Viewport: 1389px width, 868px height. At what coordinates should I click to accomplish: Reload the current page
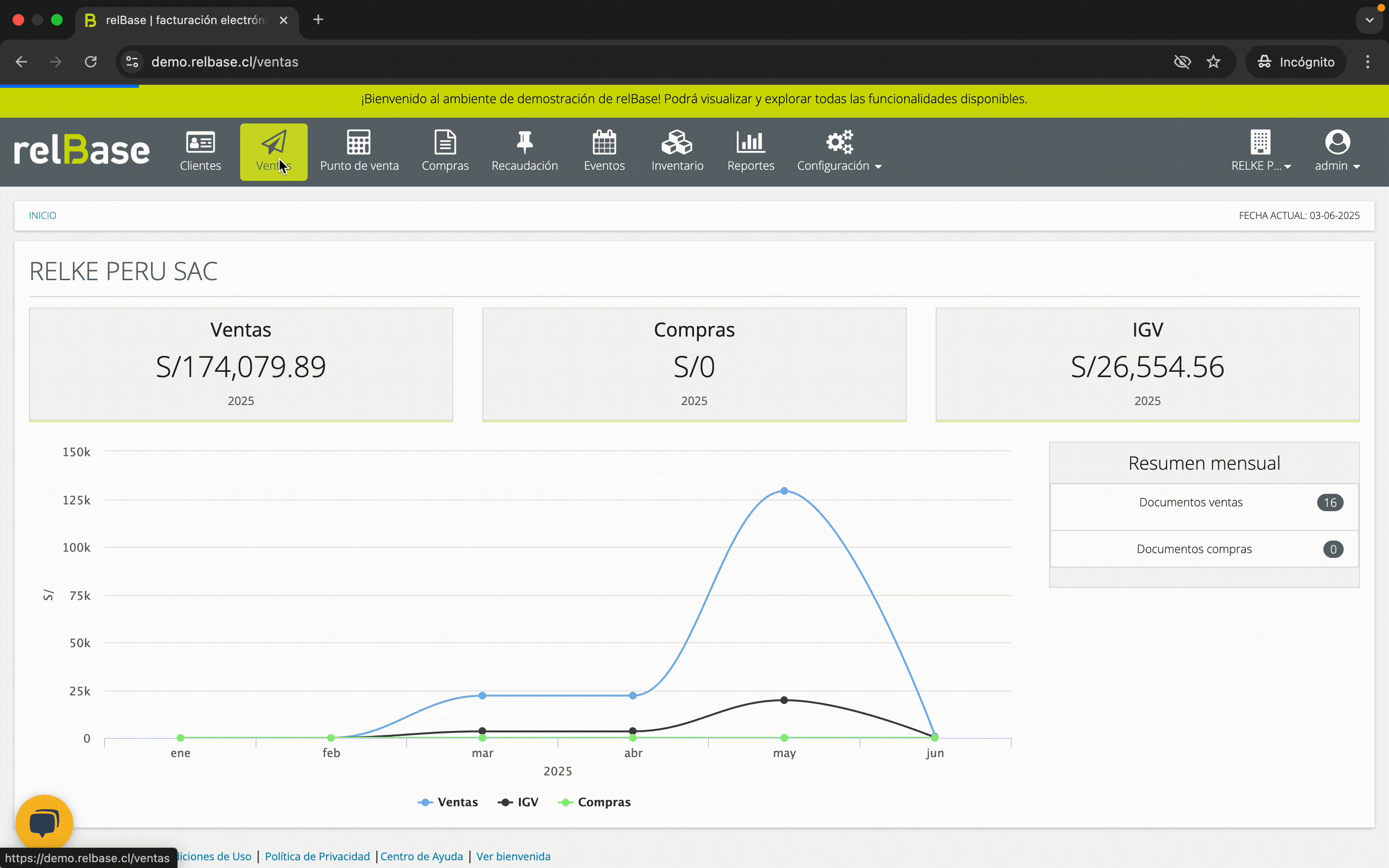91,62
